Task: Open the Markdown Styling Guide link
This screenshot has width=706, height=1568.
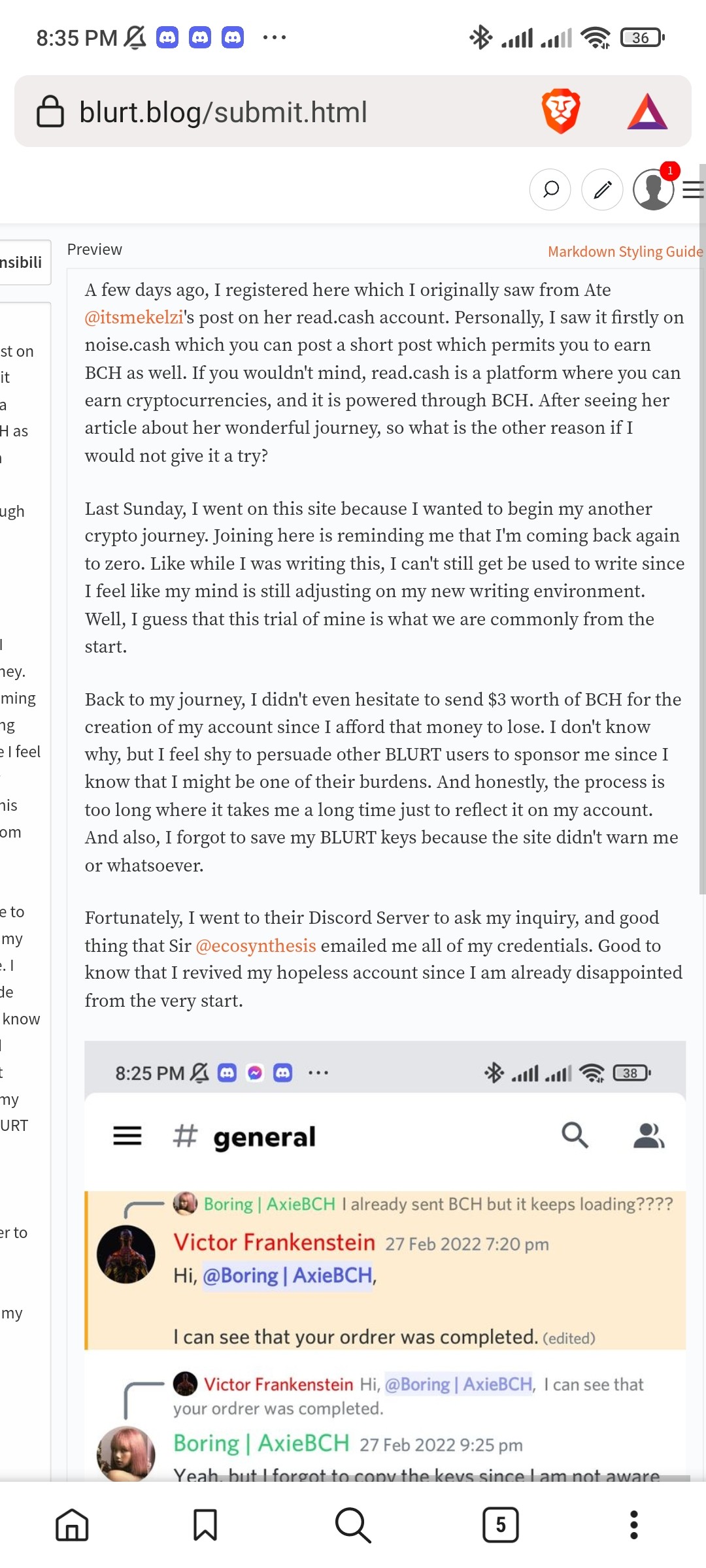Action: click(625, 252)
